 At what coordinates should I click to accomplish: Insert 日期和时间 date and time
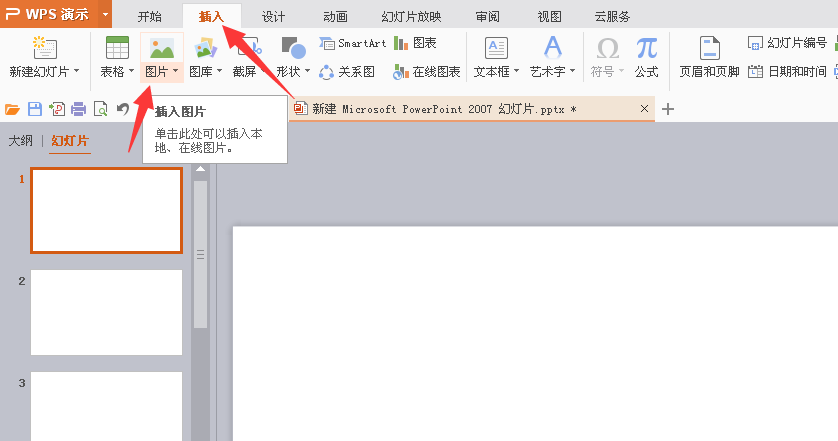[x=787, y=72]
